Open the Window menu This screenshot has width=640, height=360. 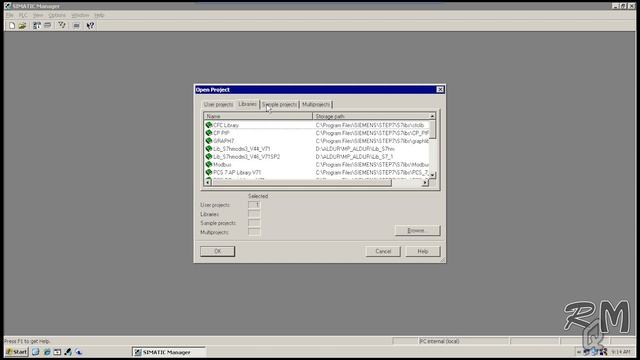coord(80,15)
